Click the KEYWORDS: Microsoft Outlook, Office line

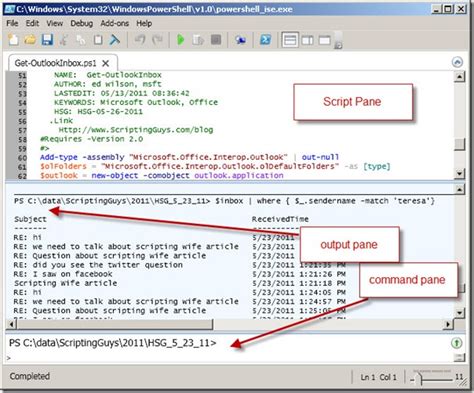136,102
